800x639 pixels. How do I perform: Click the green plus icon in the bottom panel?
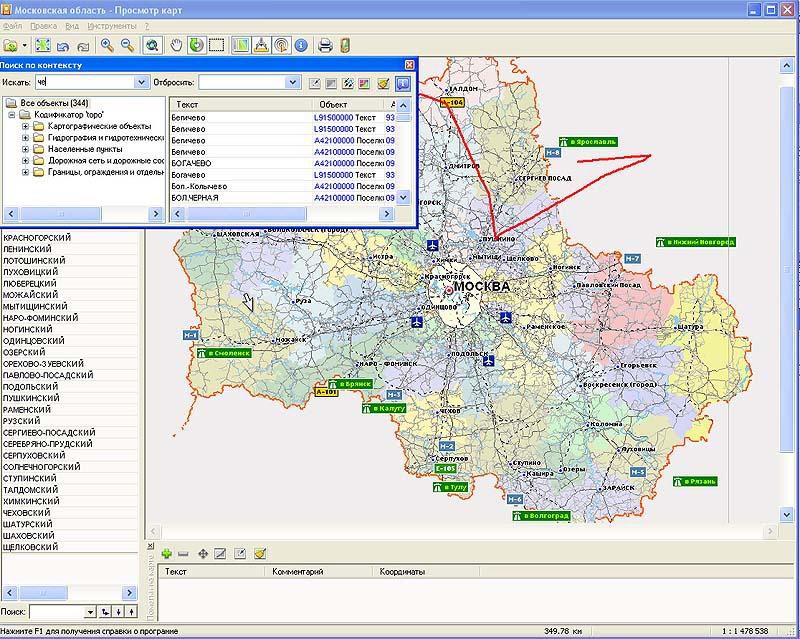166,553
